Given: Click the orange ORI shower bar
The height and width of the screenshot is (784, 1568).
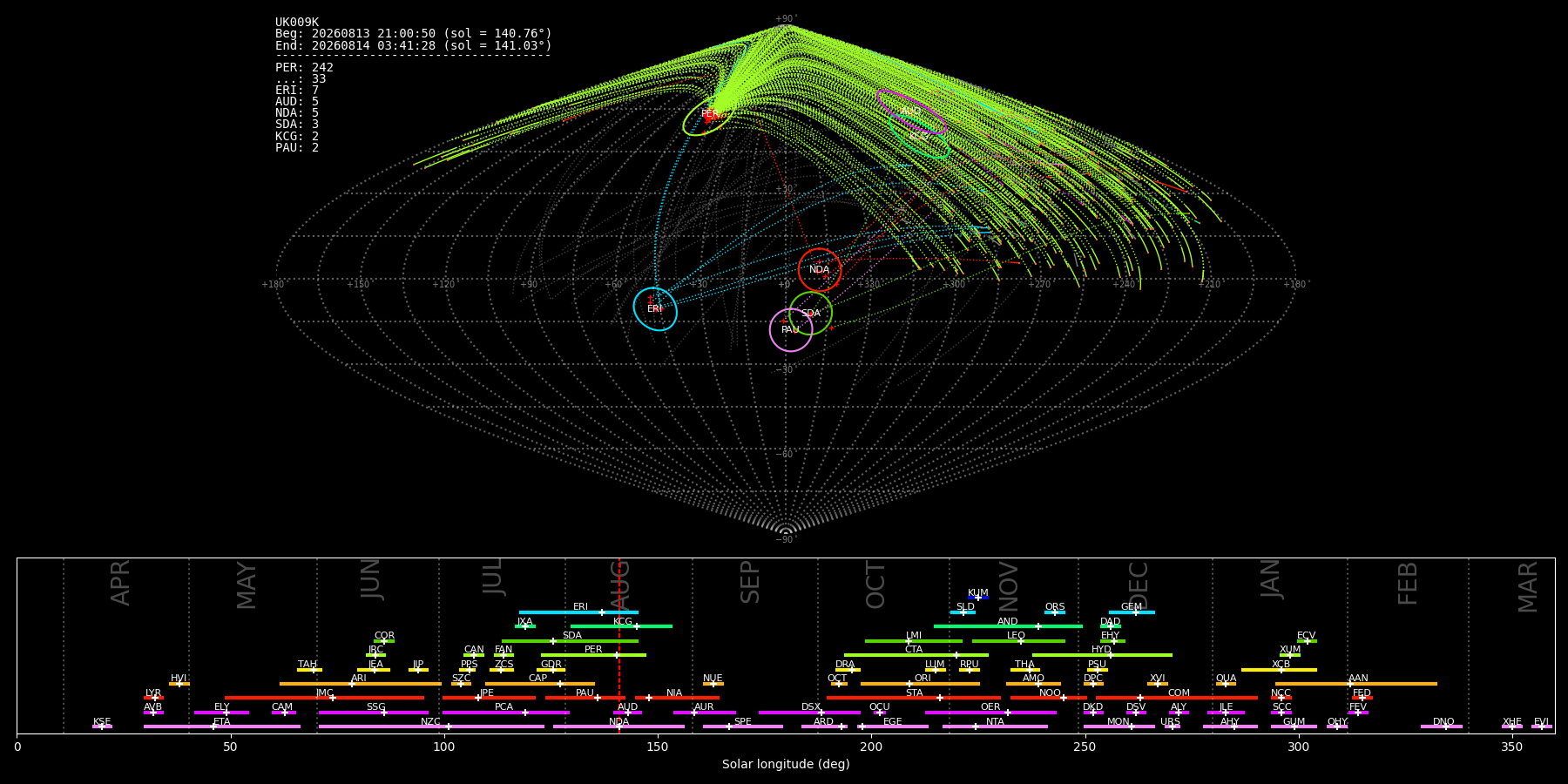Looking at the screenshot, I should [x=920, y=684].
